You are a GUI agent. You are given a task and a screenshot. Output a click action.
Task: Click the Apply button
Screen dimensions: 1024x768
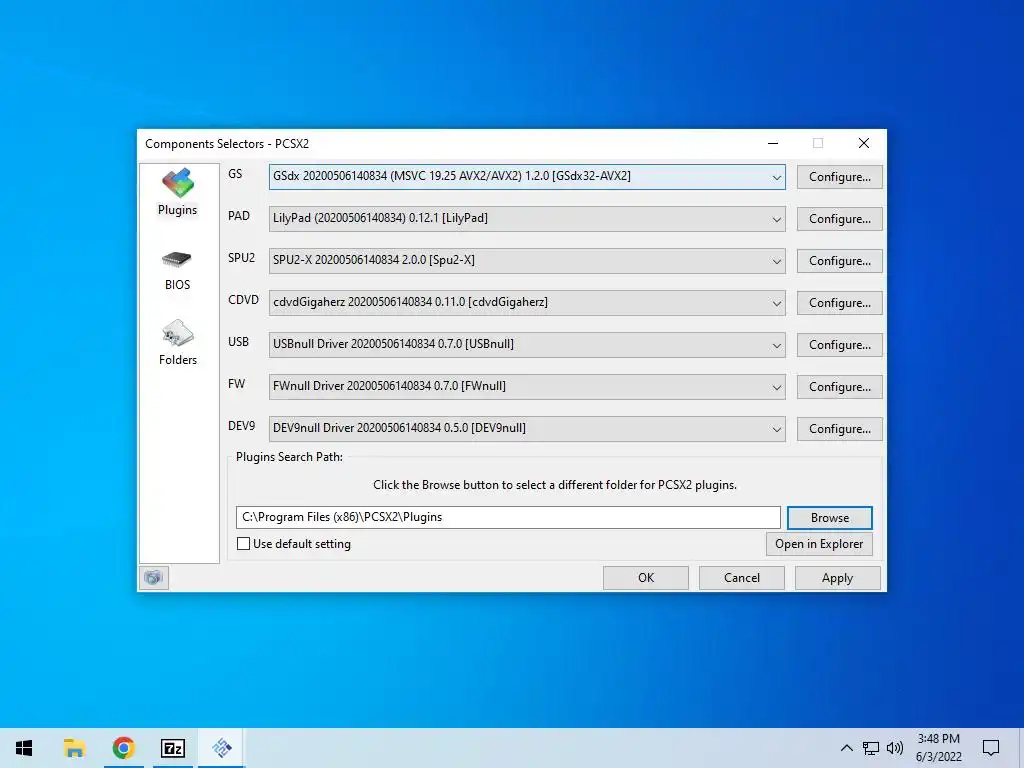pos(837,577)
